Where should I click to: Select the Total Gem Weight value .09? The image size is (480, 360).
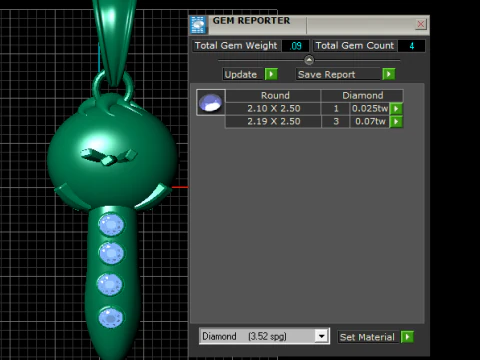pyautogui.click(x=295, y=46)
